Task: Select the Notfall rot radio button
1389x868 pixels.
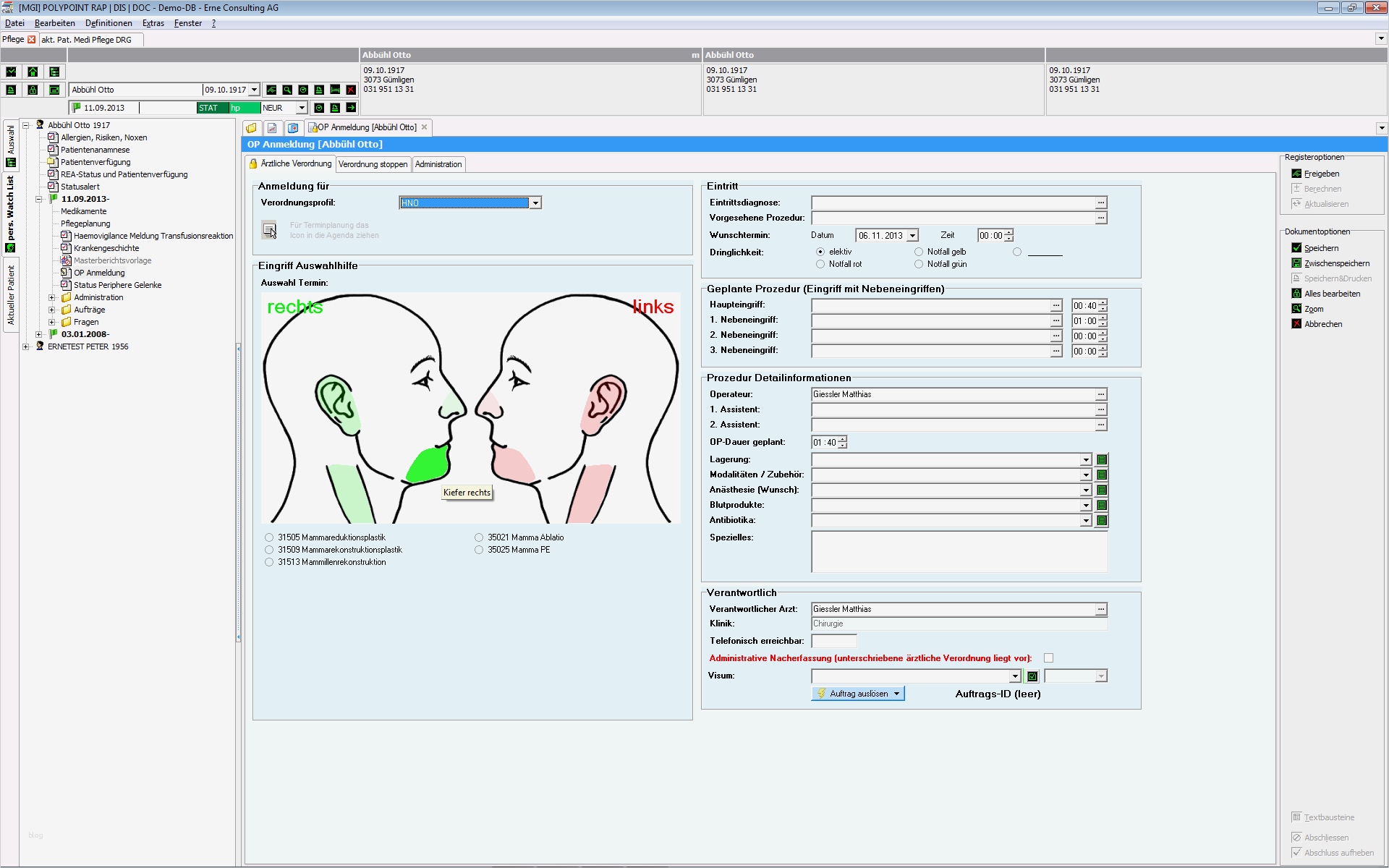Action: 820,265
